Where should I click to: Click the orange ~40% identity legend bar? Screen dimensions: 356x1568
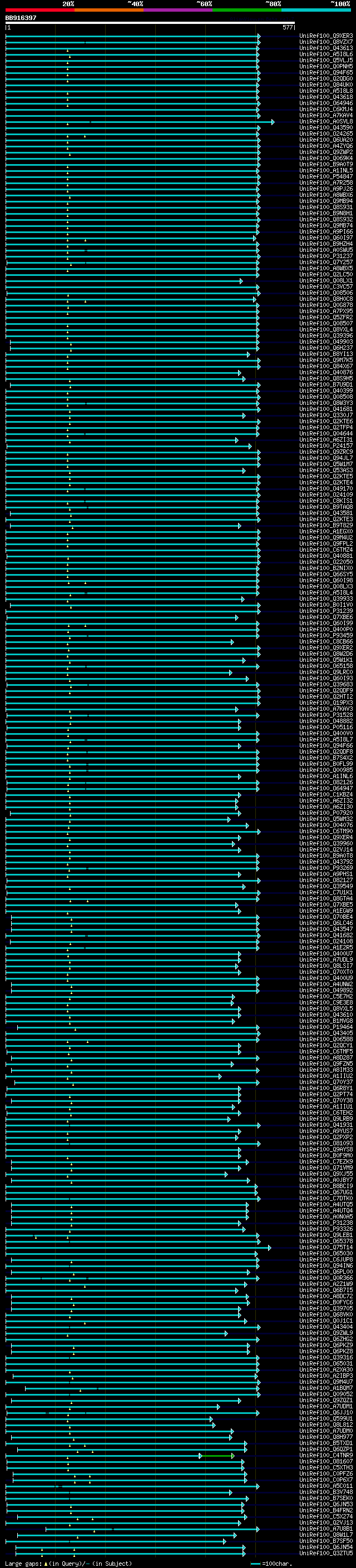109,10
